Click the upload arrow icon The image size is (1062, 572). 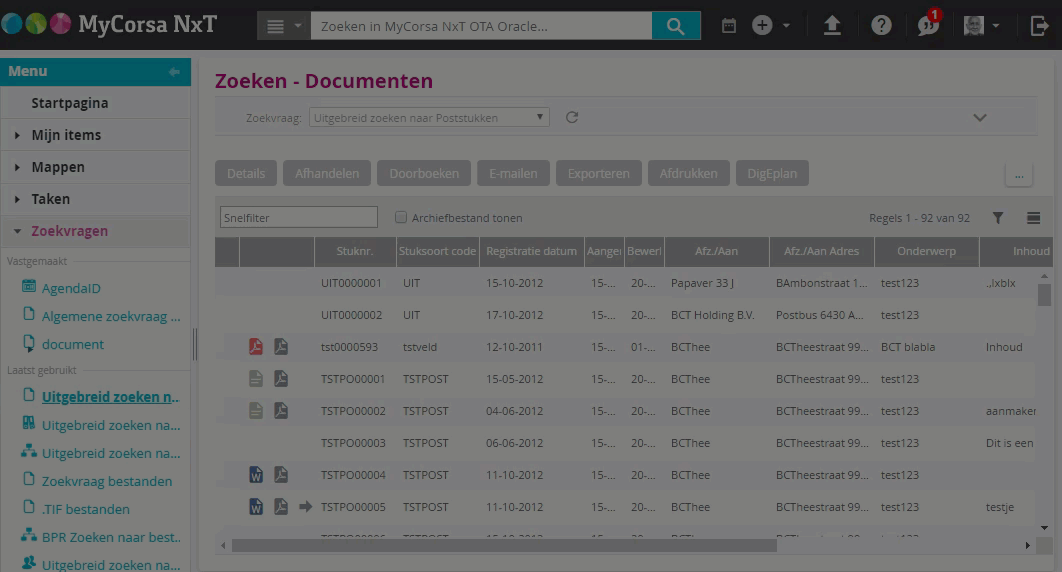832,26
